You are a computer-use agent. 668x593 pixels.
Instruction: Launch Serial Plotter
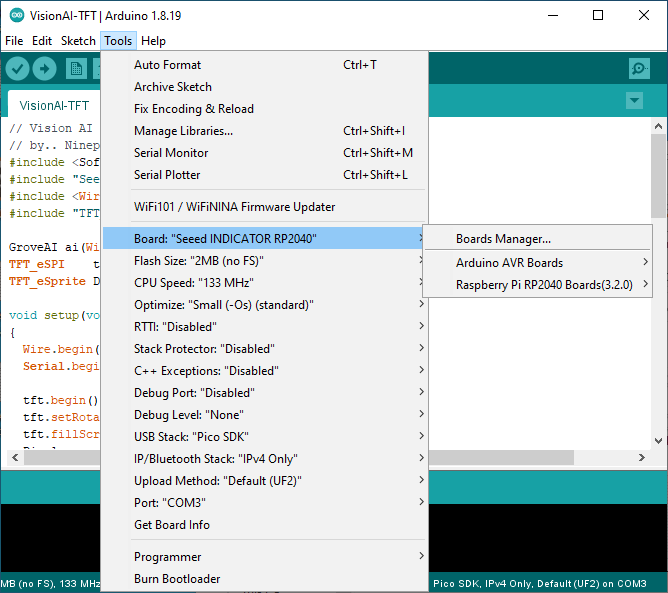(265, 175)
